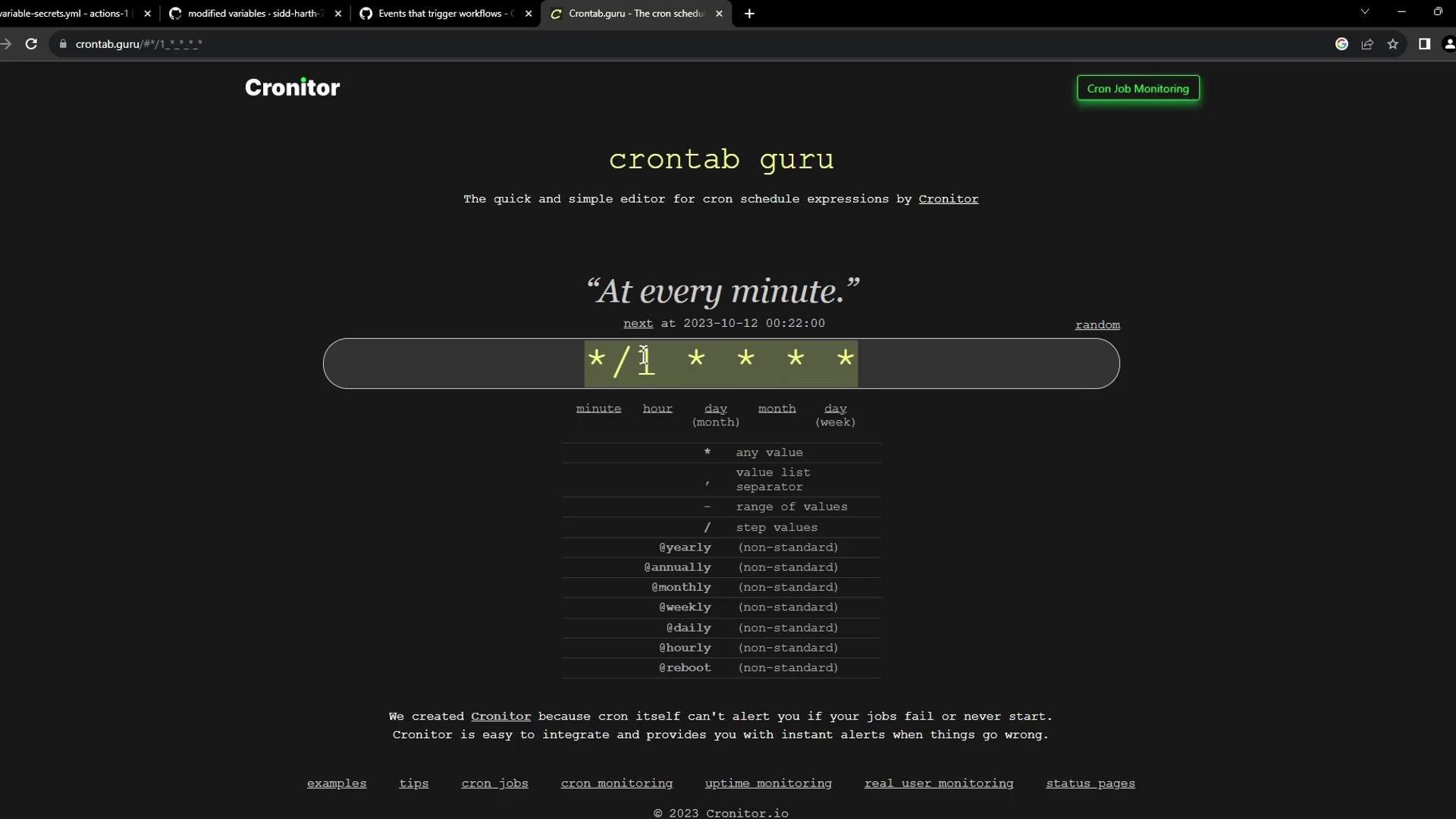Click the Cronitor logo
Screen dimensions: 1456x819
coord(292,88)
